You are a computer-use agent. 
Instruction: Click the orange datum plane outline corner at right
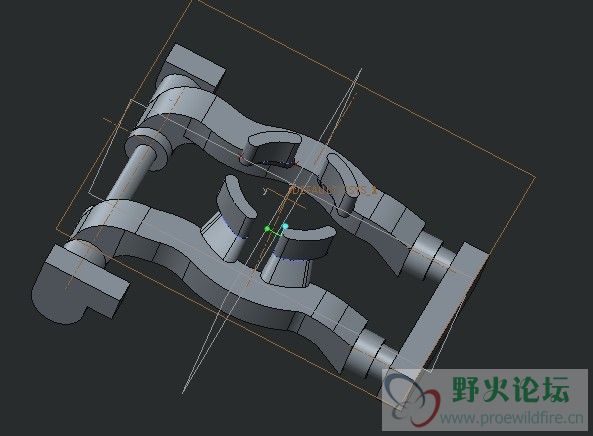point(534,177)
